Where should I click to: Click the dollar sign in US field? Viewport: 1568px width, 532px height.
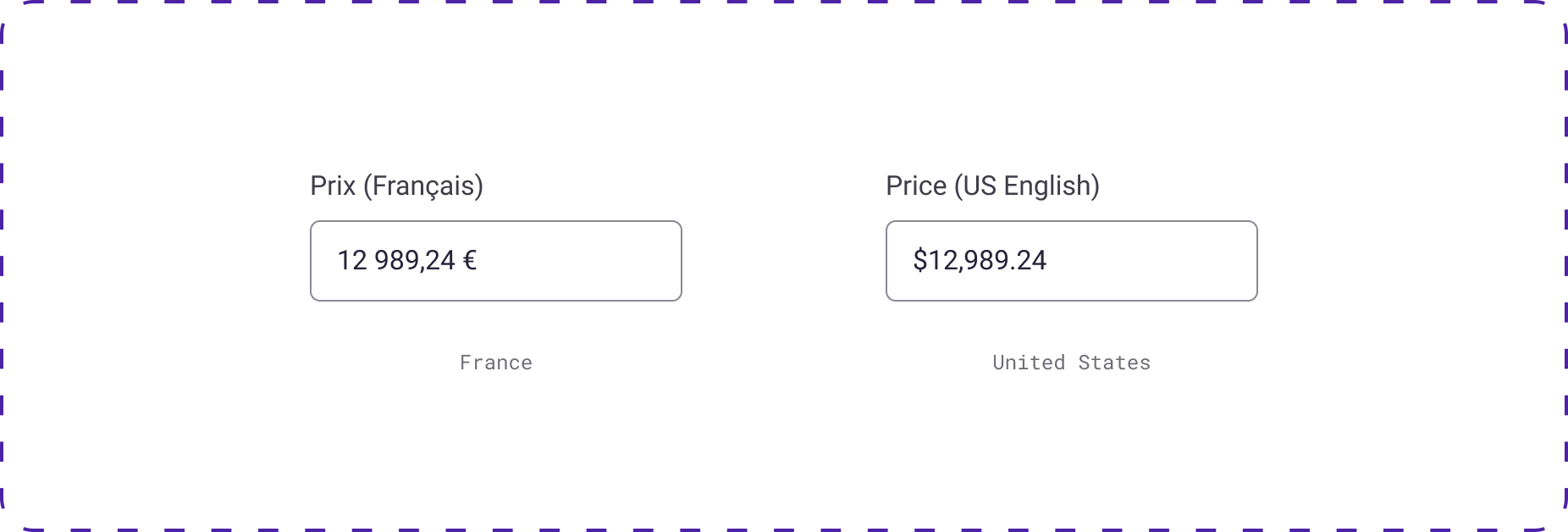pyautogui.click(x=919, y=260)
